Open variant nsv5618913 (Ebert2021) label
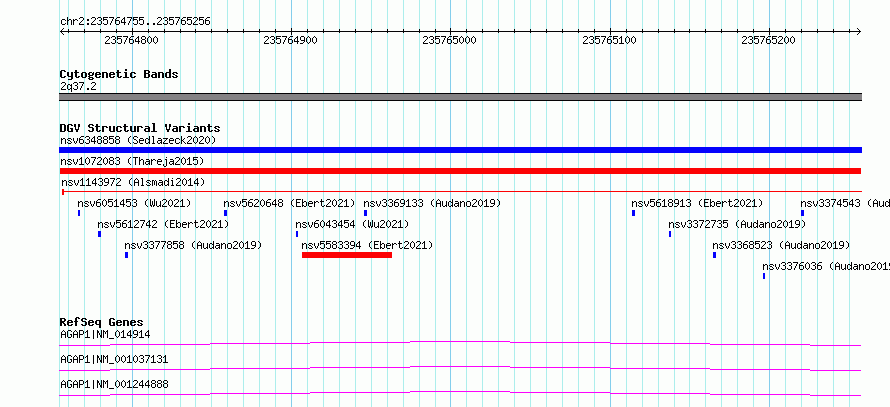 [697, 203]
